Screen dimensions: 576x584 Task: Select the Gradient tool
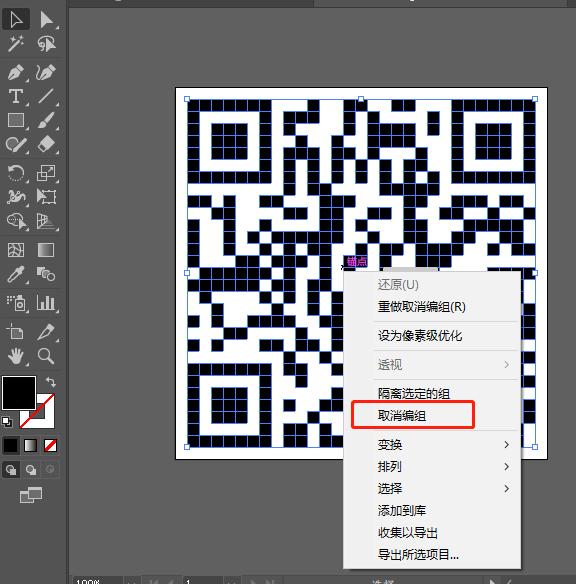[46, 250]
